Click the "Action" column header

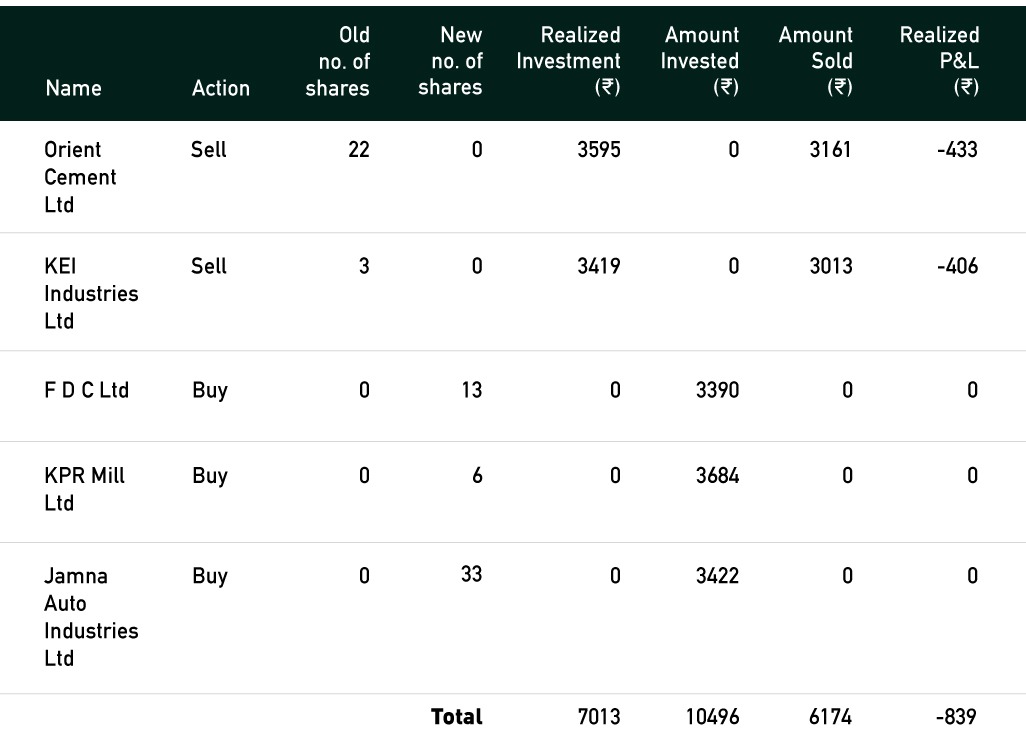pos(221,88)
